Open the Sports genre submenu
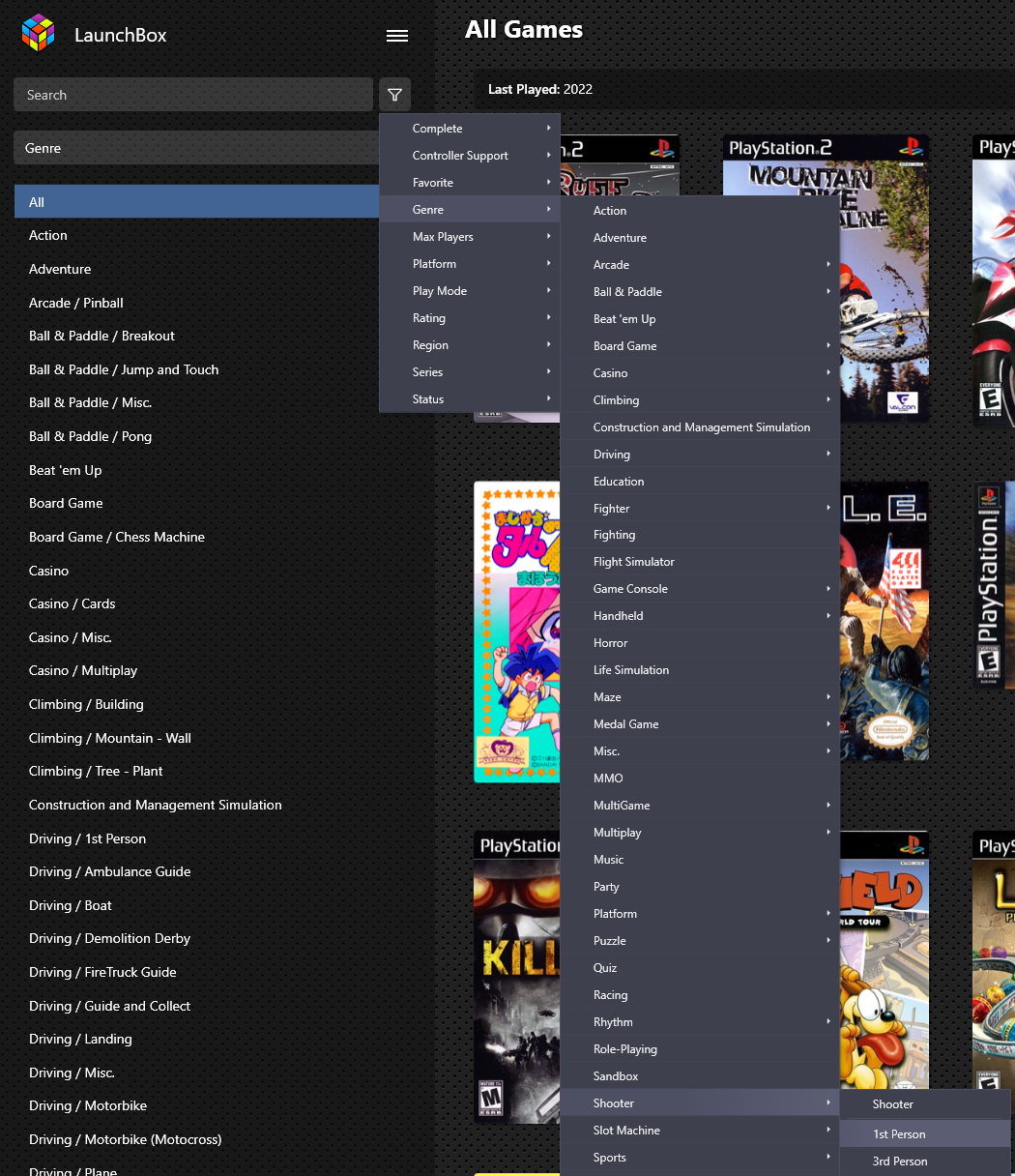1015x1176 pixels. click(x=700, y=1158)
